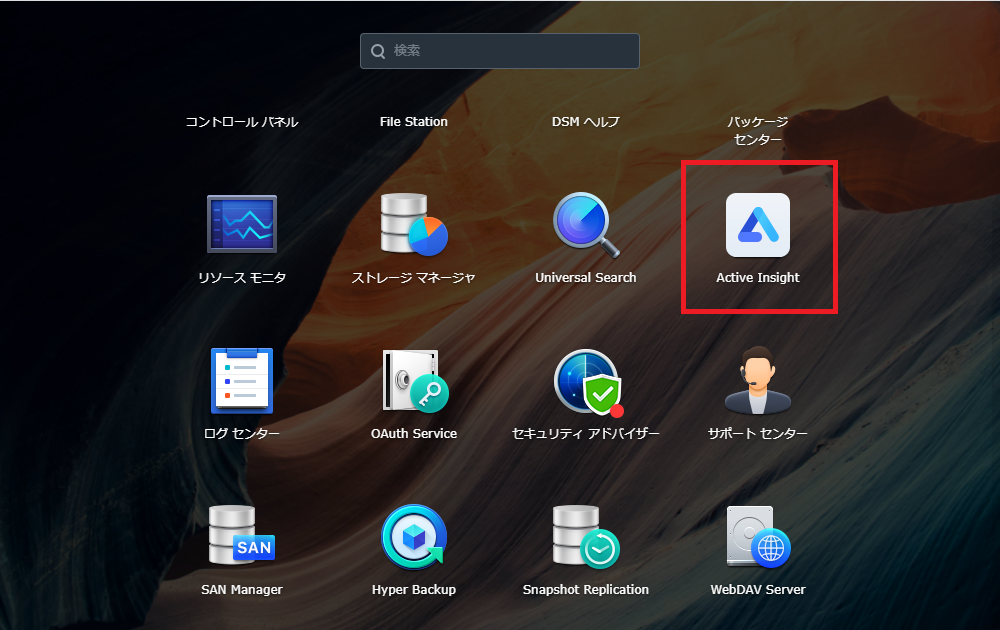Launch Storage Manager (ストレージ マネージャ) icon
Image resolution: width=1000 pixels, height=630 pixels.
pos(414,224)
